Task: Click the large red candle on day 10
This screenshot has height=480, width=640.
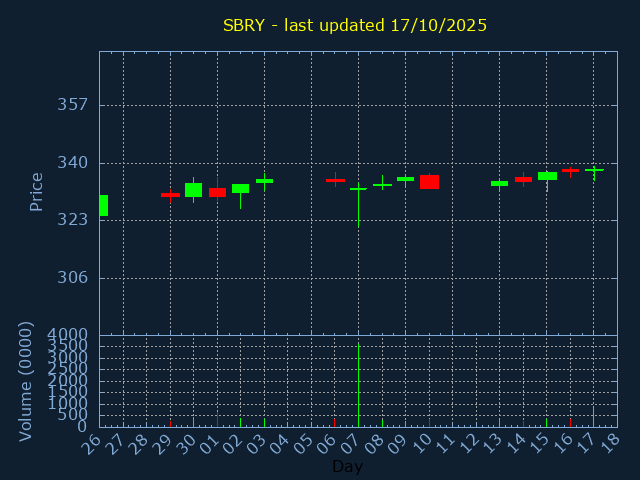Action: pos(429,182)
